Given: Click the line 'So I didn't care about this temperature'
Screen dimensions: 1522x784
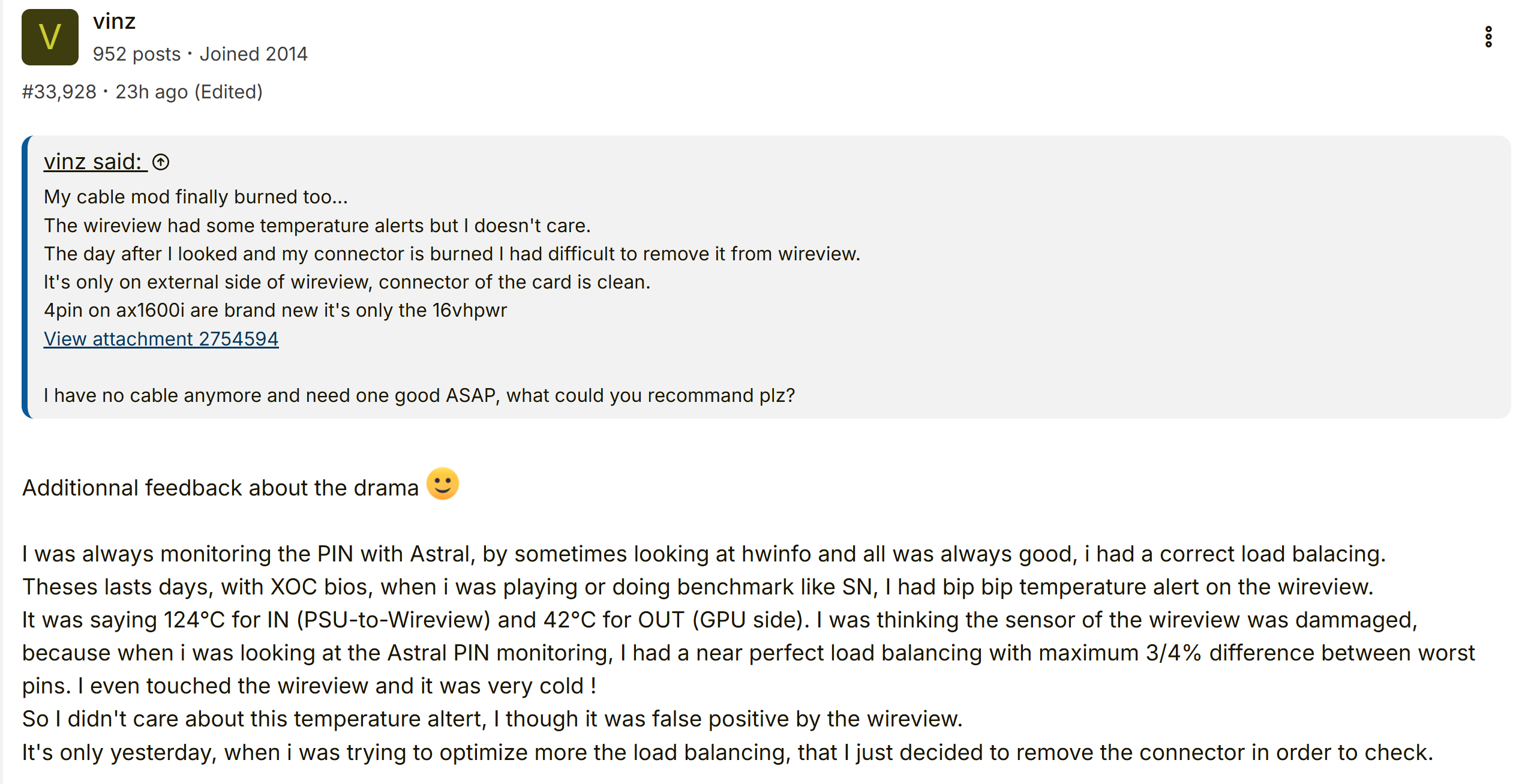Looking at the screenshot, I should [x=492, y=719].
